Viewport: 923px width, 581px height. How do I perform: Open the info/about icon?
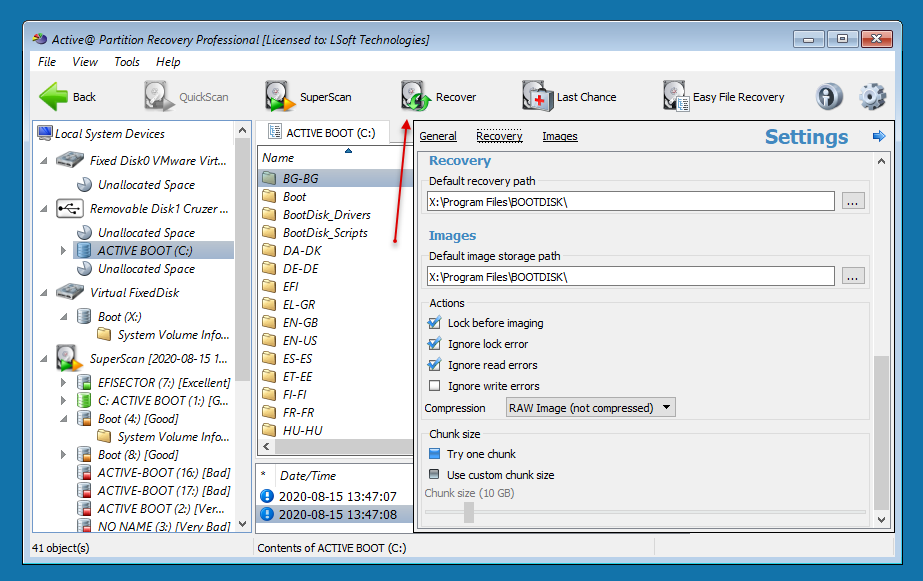tap(829, 97)
